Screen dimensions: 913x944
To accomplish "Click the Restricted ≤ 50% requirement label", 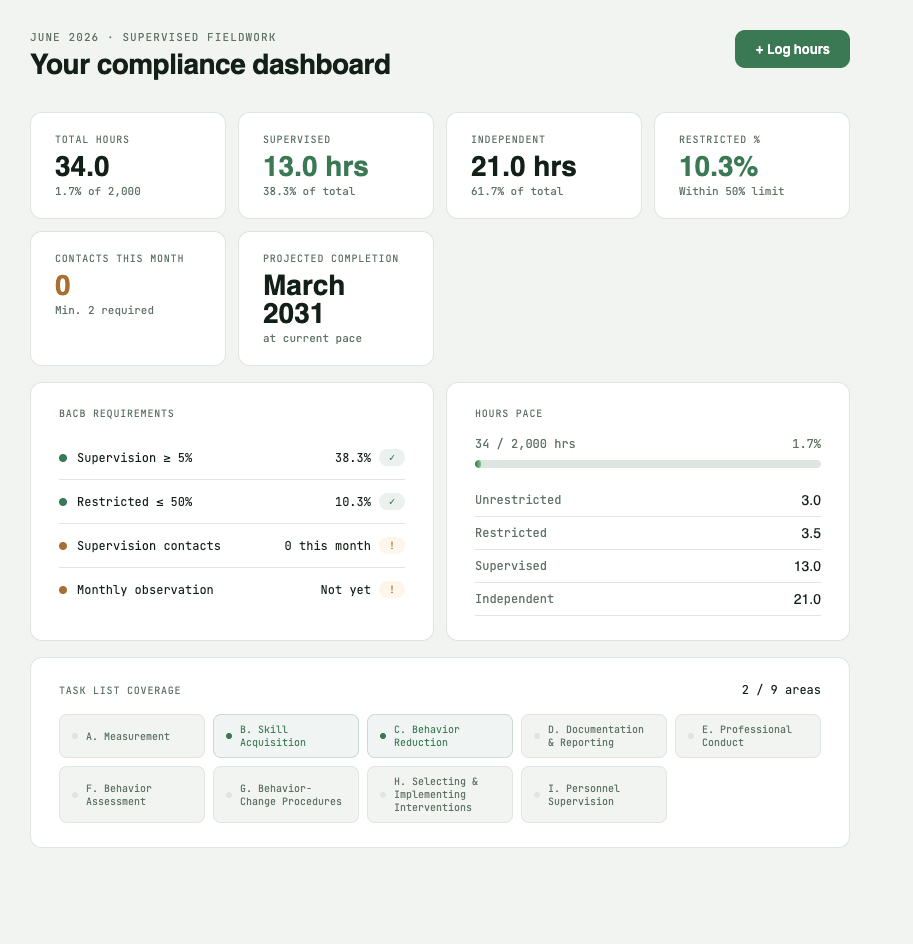I will click(x=135, y=502).
